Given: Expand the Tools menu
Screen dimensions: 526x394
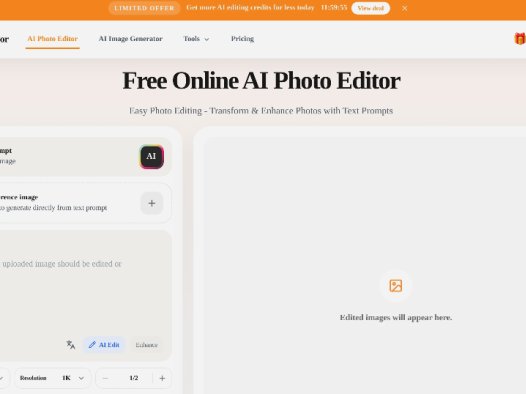Looking at the screenshot, I should [196, 39].
